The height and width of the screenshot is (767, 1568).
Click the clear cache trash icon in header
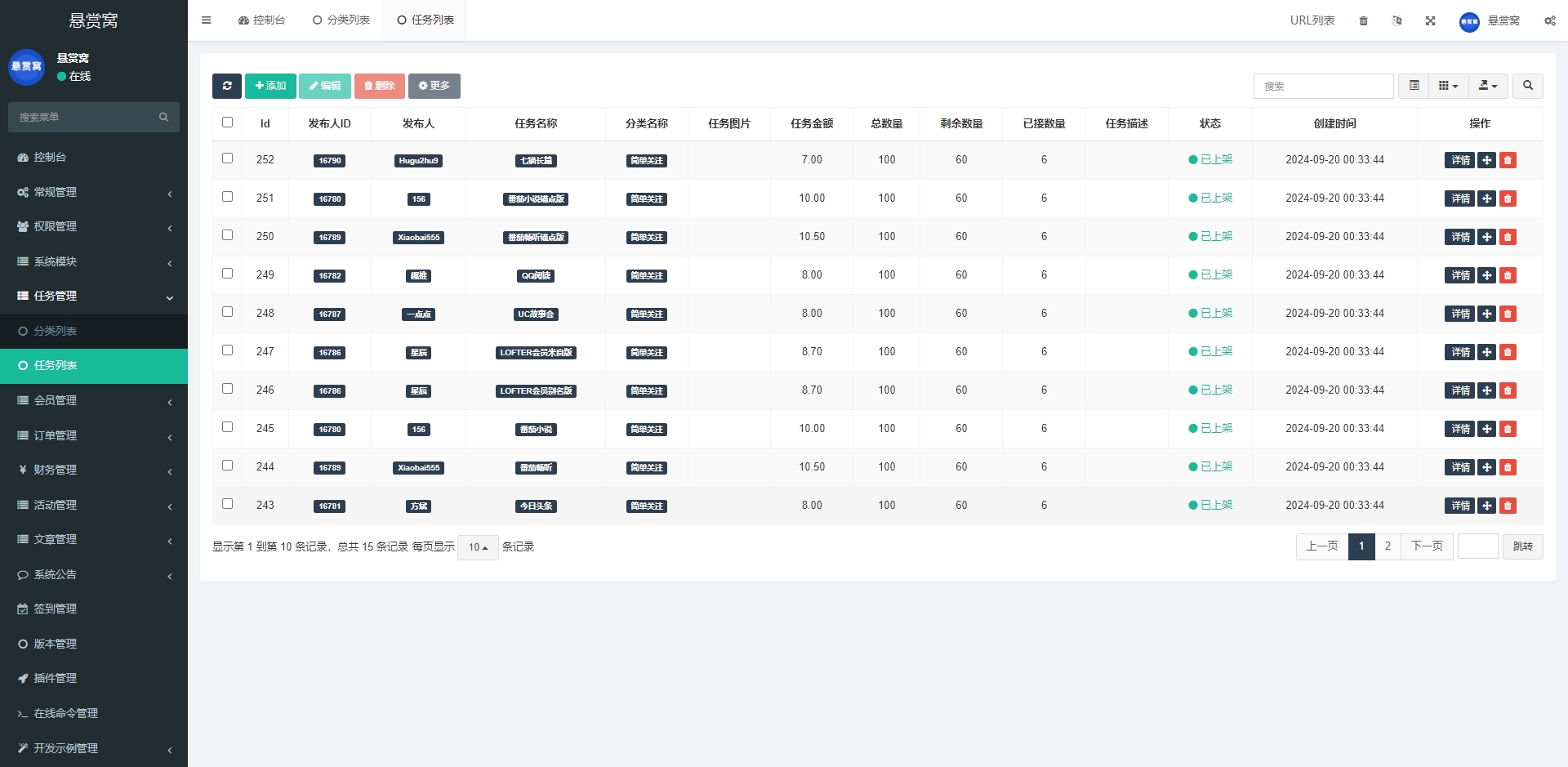coord(1363,20)
